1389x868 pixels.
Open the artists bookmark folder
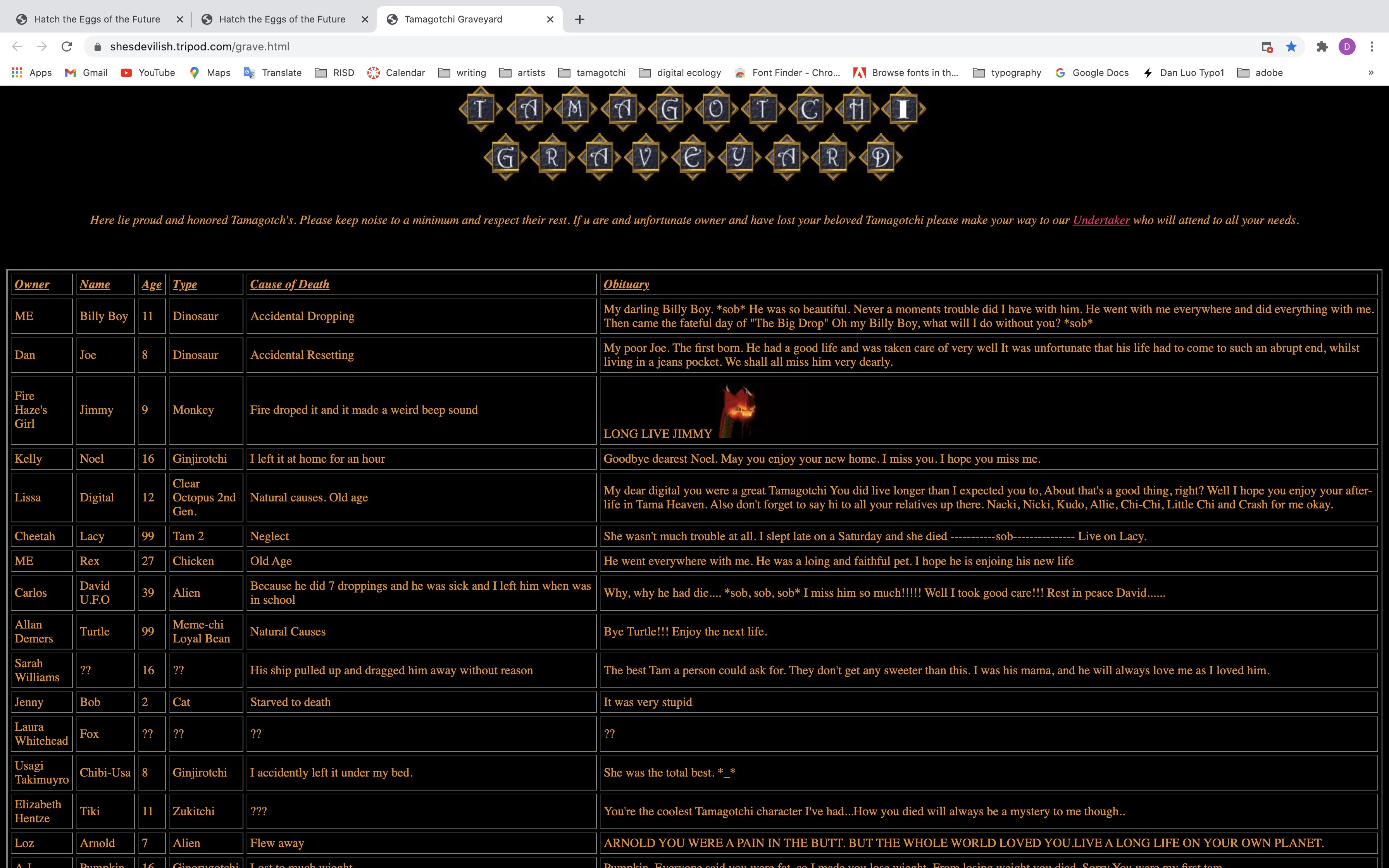(x=522, y=73)
